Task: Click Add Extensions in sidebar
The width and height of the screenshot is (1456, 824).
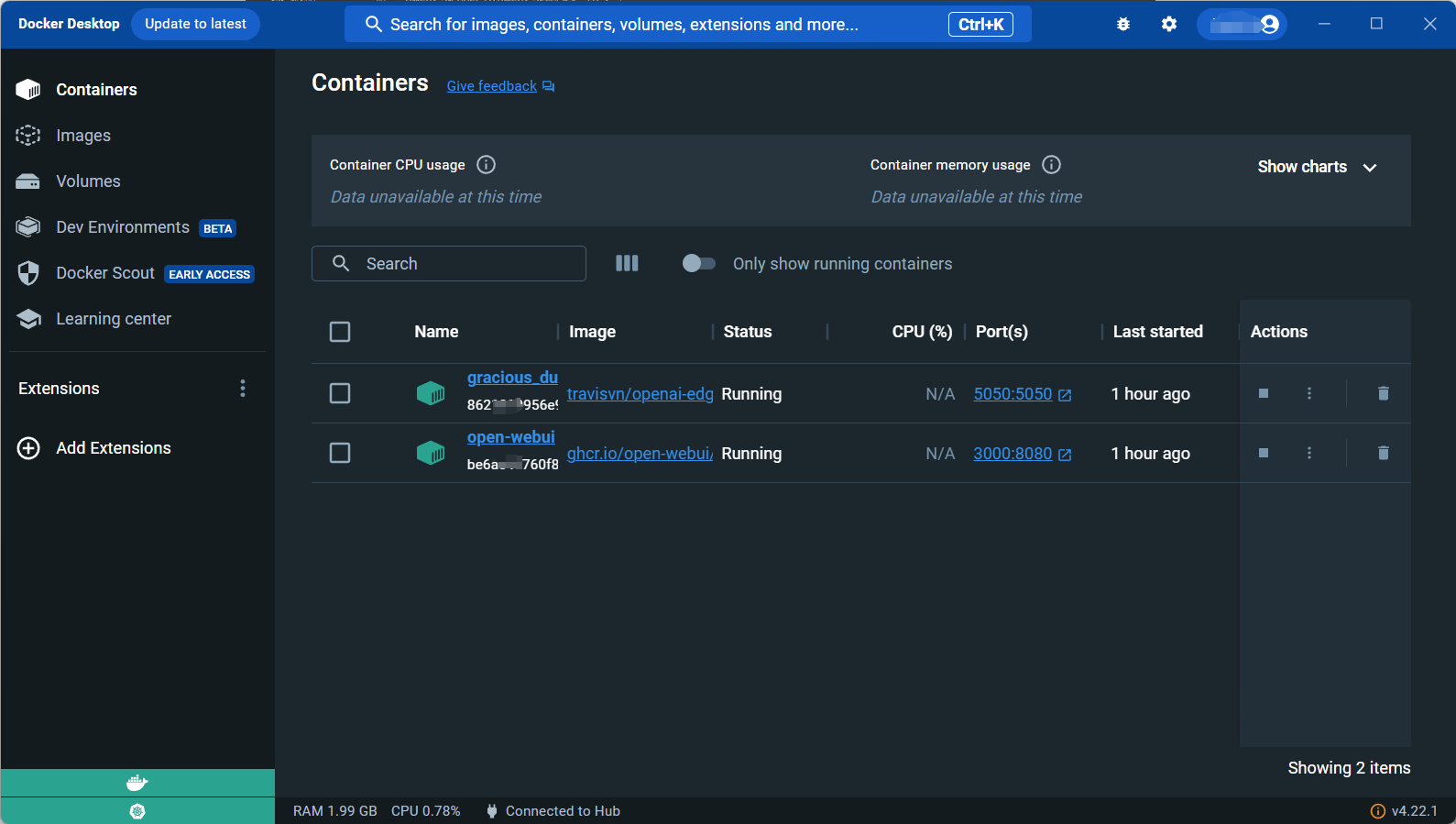Action: click(x=114, y=448)
